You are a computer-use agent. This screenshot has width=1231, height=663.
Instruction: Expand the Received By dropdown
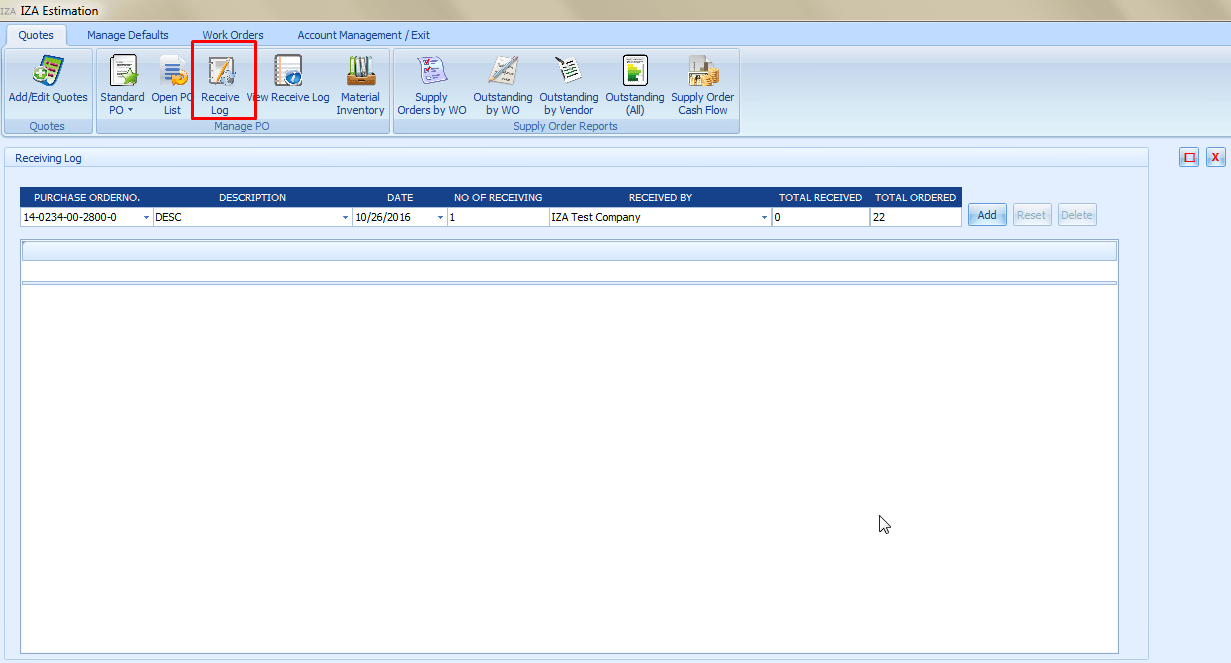(765, 217)
